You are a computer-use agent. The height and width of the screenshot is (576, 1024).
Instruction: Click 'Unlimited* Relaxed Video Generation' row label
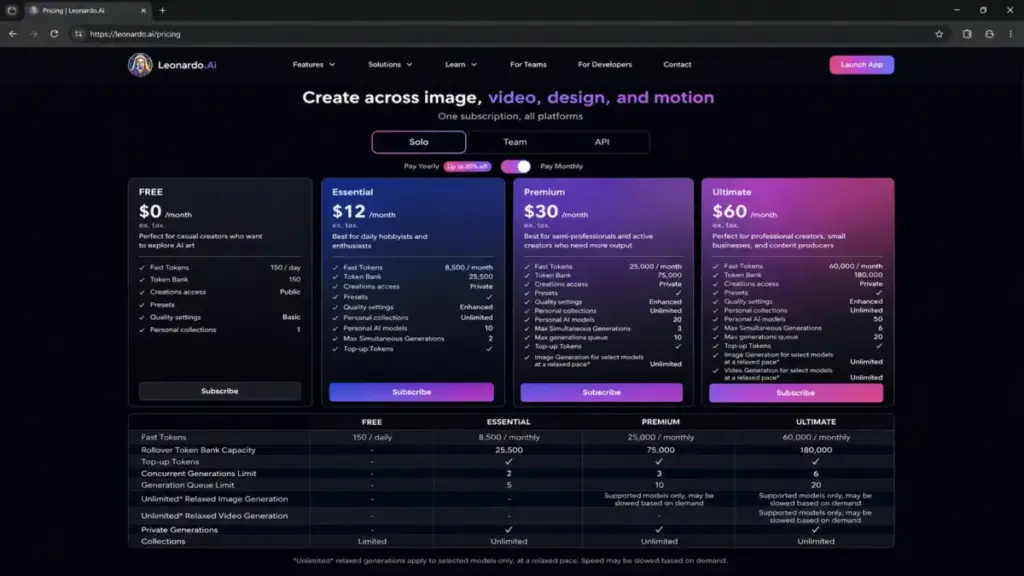[214, 516]
